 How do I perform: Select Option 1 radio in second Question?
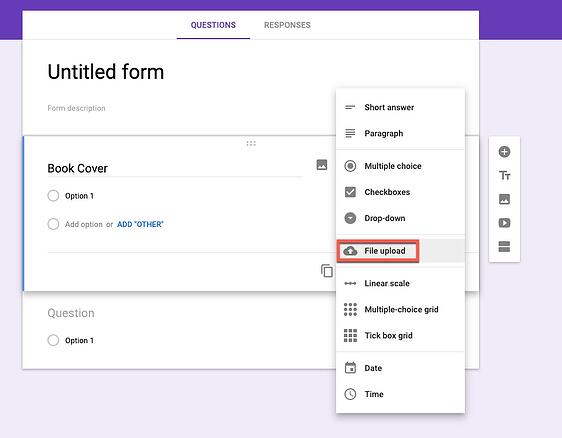(x=53, y=340)
